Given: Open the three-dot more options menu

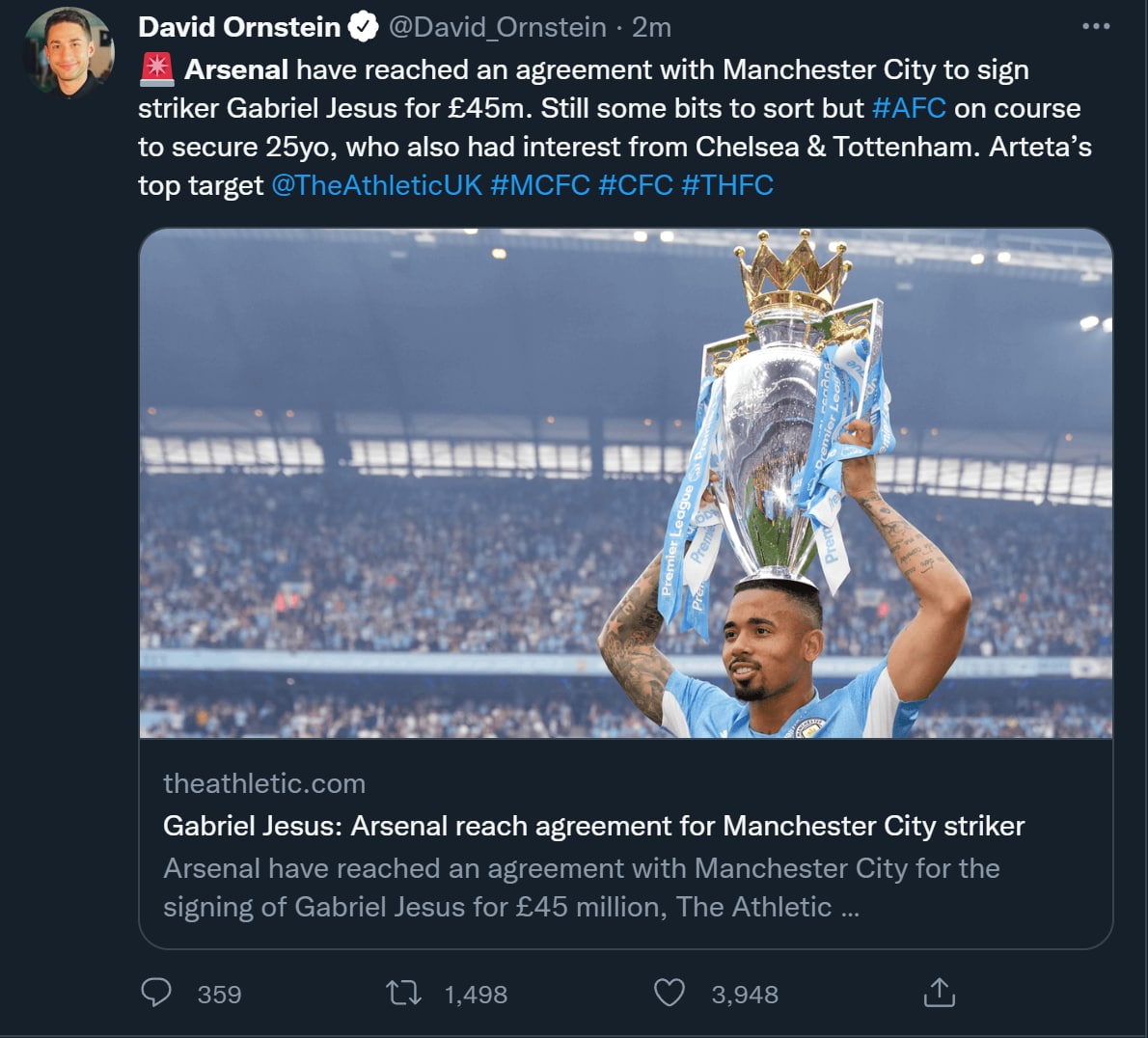Looking at the screenshot, I should (1096, 26).
